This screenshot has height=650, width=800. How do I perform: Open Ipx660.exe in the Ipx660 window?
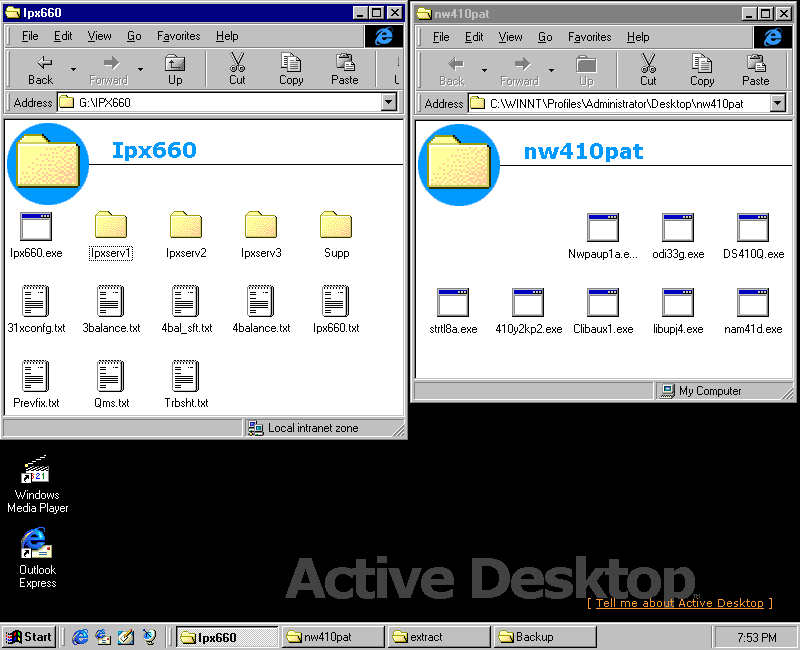(x=36, y=236)
